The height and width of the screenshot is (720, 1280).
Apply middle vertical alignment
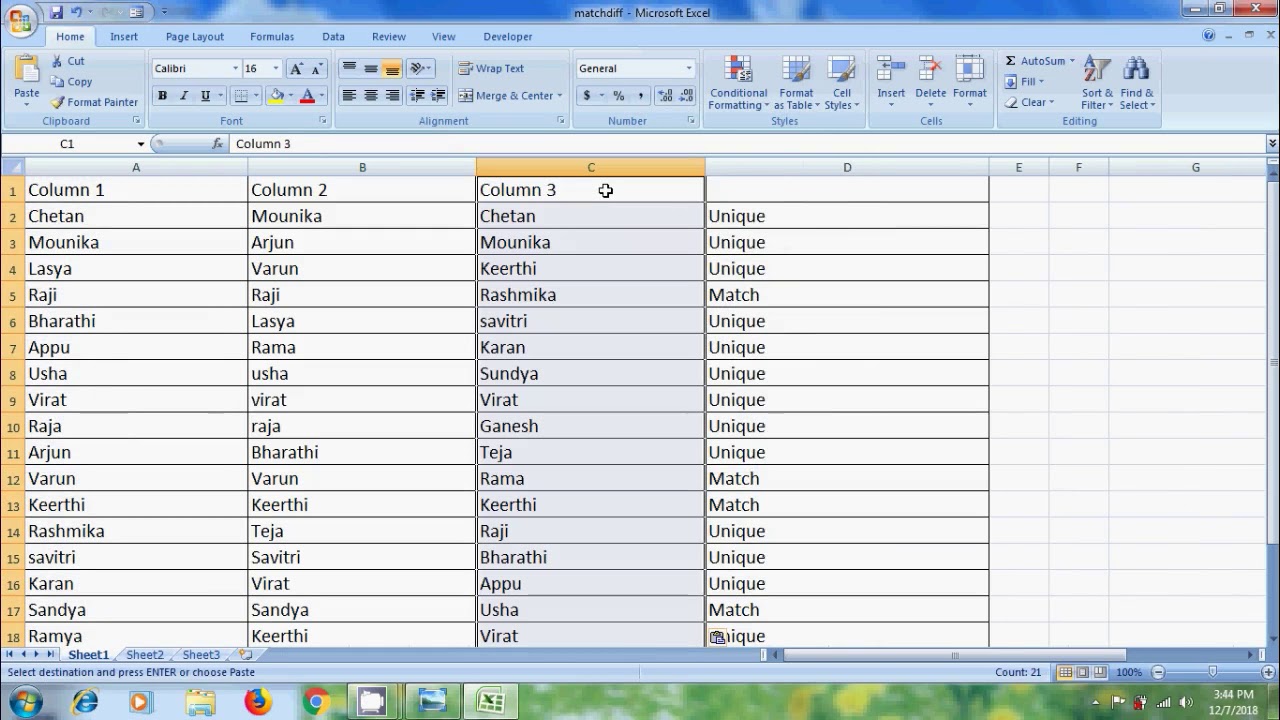371,68
